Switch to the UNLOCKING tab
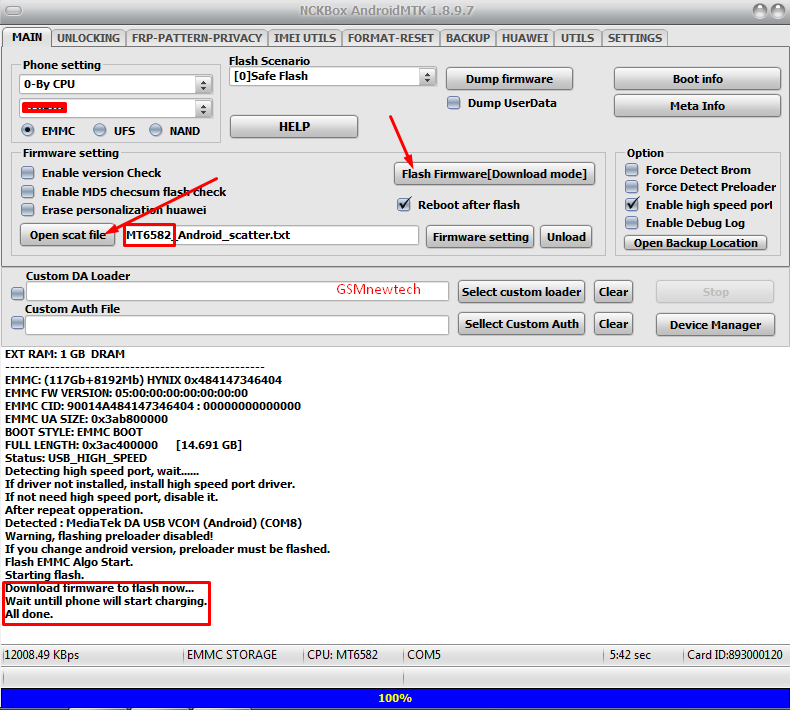This screenshot has width=790, height=710. [88, 38]
